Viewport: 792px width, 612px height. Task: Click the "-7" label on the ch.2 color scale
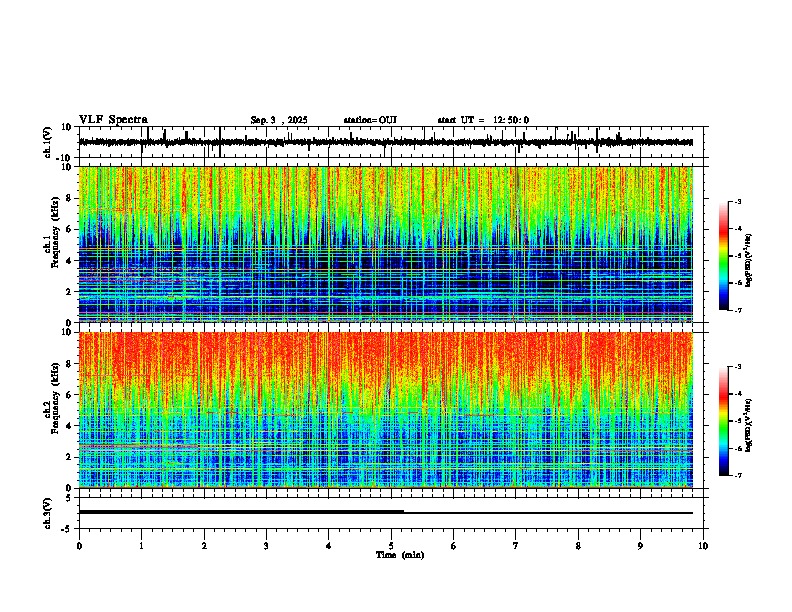pyautogui.click(x=737, y=475)
